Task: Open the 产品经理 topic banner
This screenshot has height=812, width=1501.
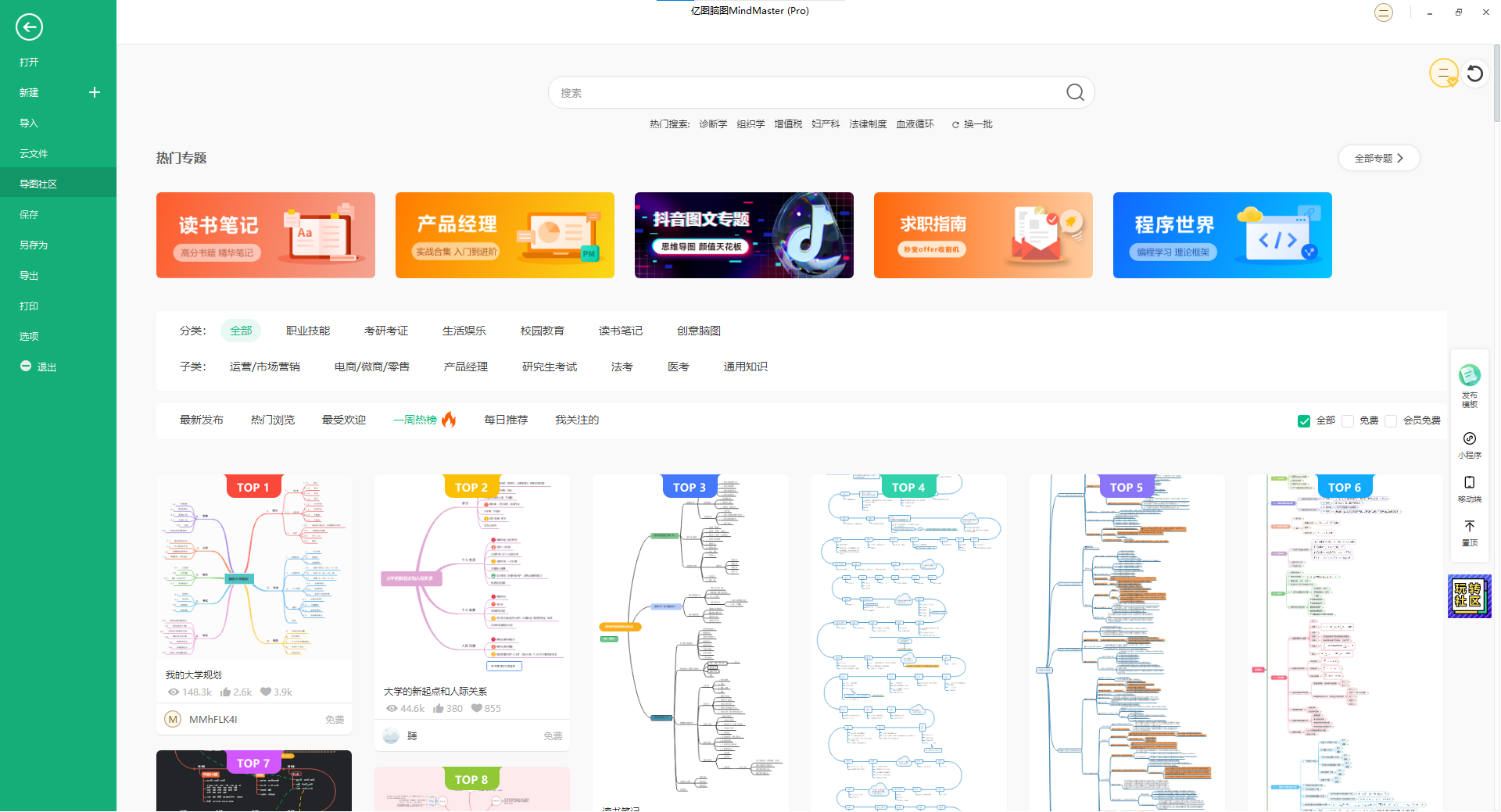Action: 505,235
